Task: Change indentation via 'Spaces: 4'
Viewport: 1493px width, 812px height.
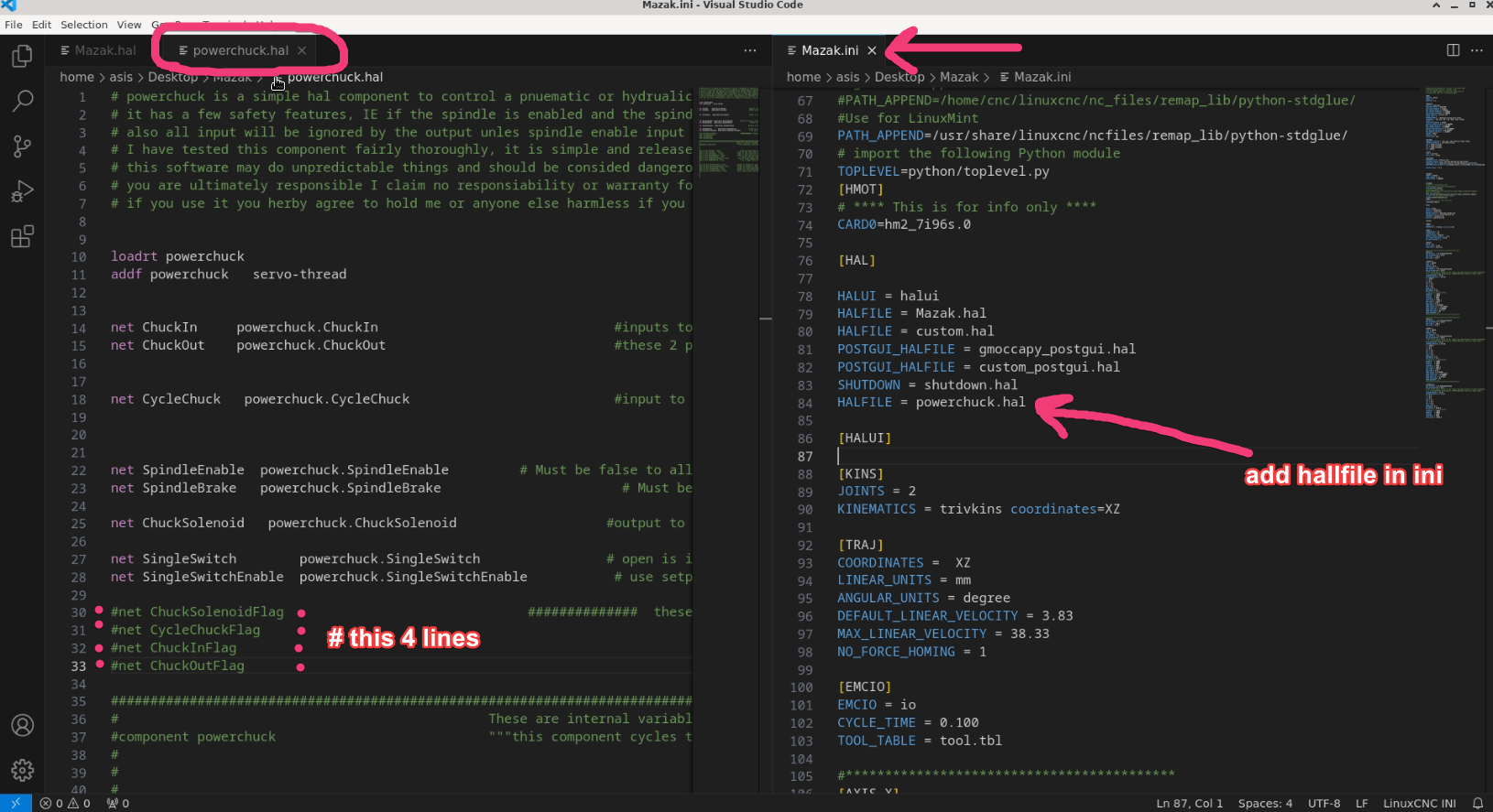Action: point(1265,803)
